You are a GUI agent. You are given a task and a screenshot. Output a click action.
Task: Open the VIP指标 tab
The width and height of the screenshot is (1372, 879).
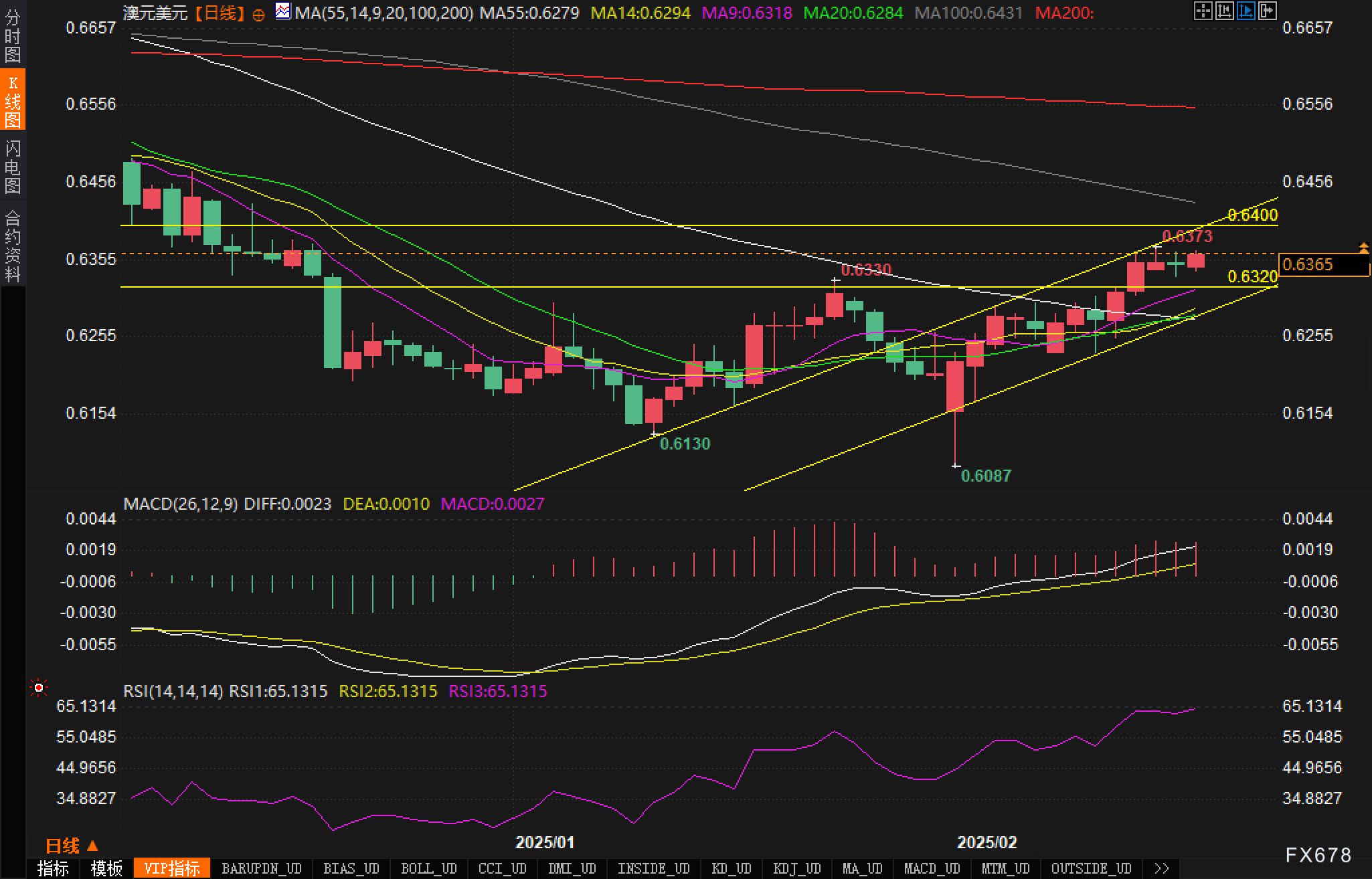pos(172,868)
